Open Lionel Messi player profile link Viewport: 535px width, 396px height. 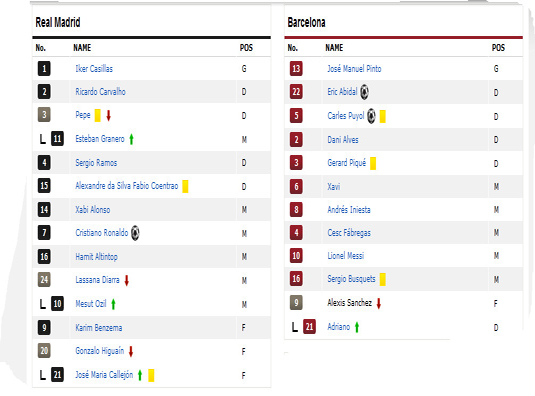346,256
